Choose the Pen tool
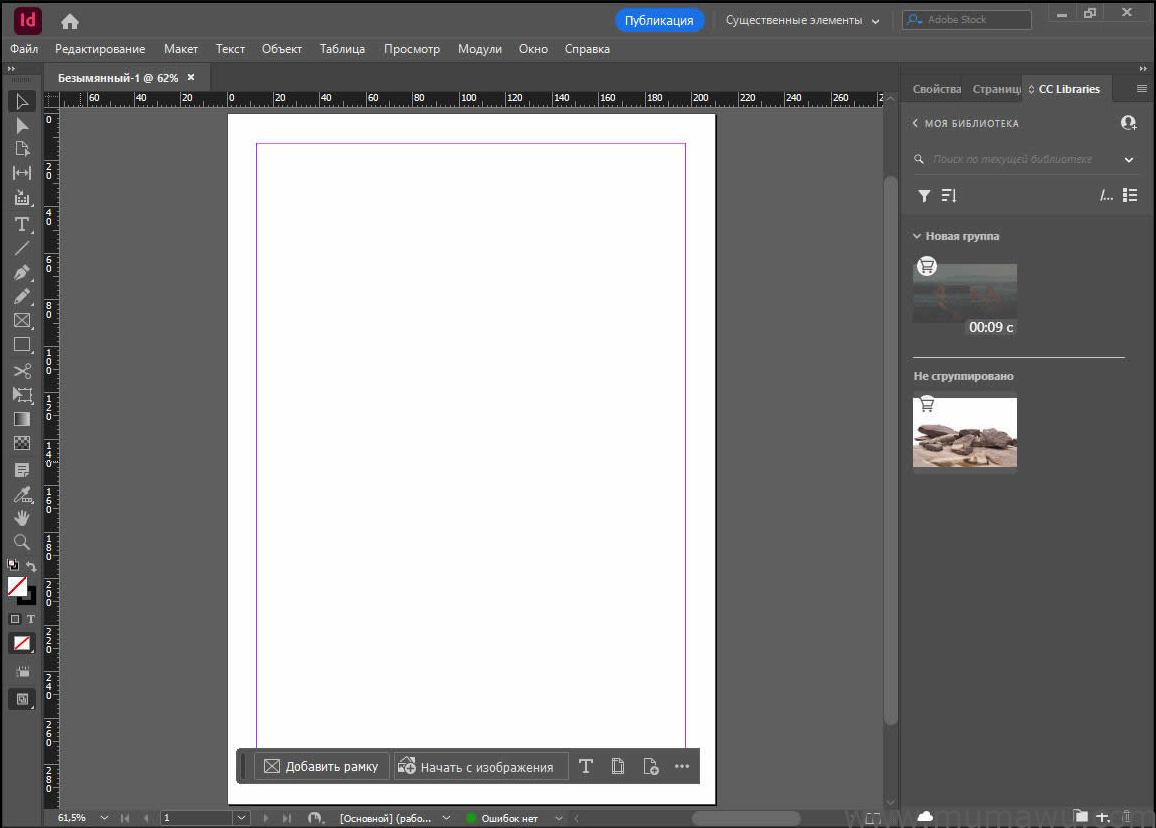1156x828 pixels. coord(22,272)
